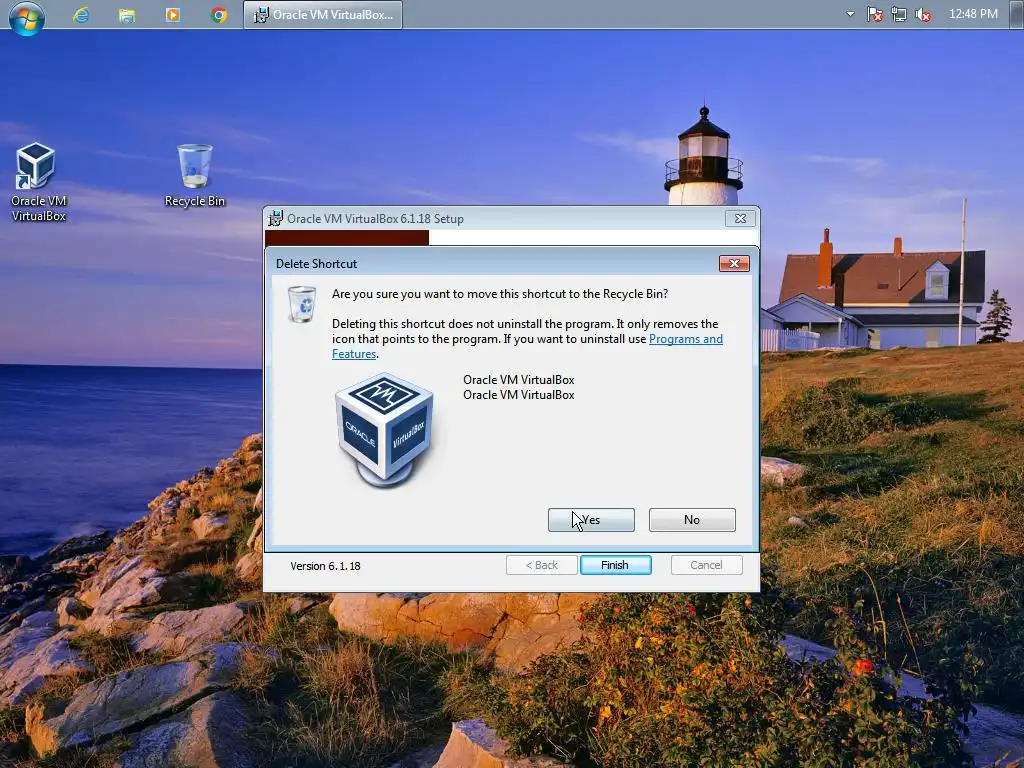Open the Windows Start menu orb
This screenshot has height=768, width=1024.
27,17
